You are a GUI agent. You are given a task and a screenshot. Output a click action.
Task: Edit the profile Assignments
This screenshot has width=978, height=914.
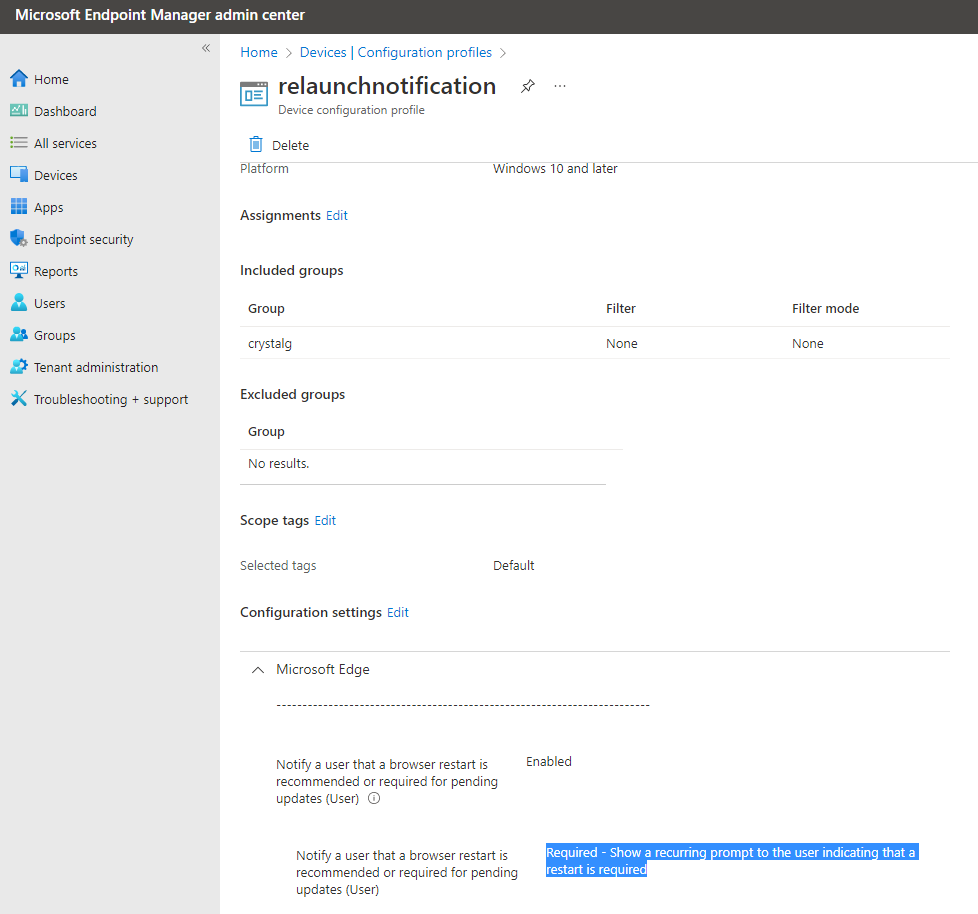(x=336, y=215)
